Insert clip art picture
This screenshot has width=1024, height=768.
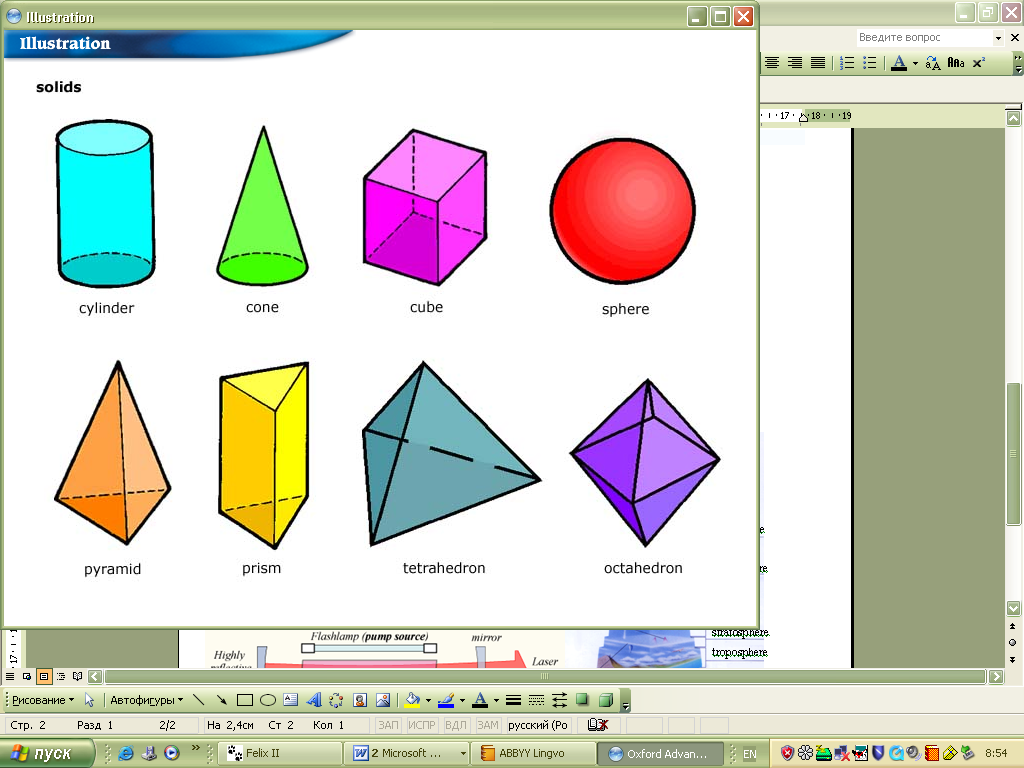pos(360,700)
